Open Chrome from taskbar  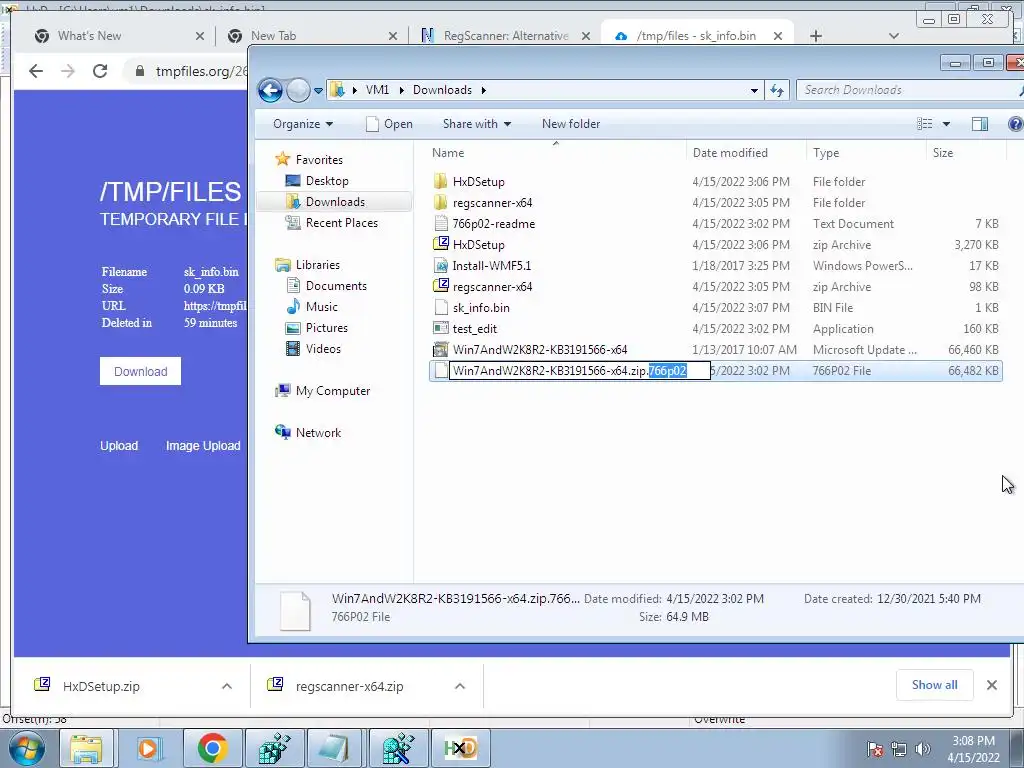212,748
